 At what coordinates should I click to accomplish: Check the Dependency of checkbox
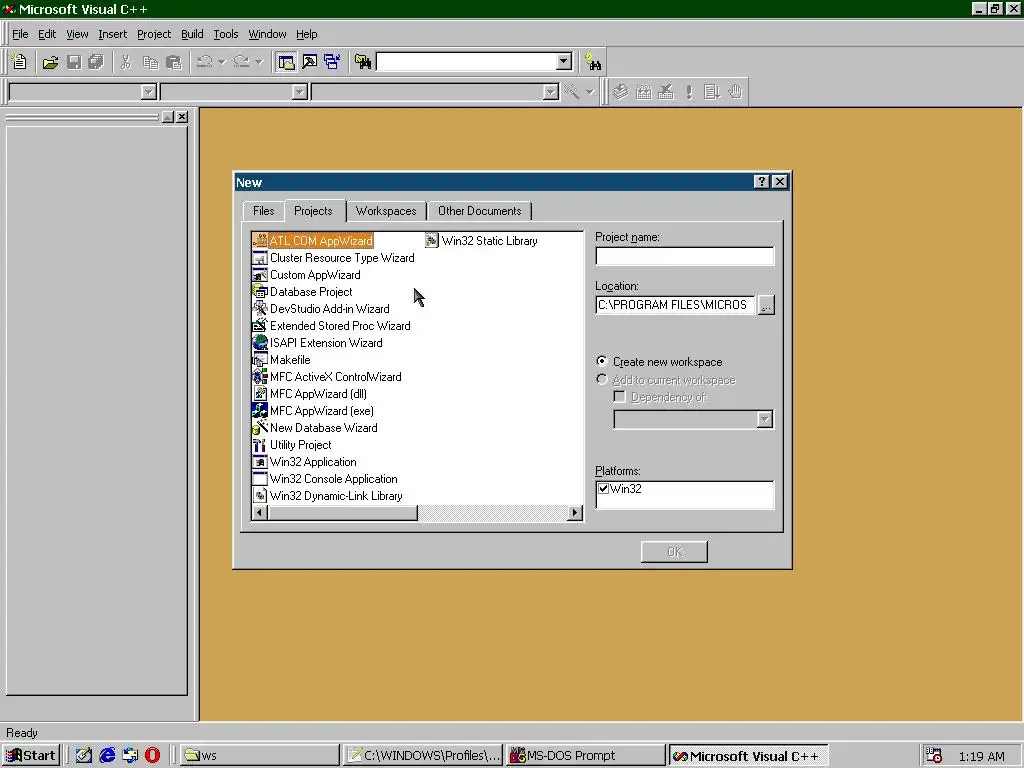620,396
